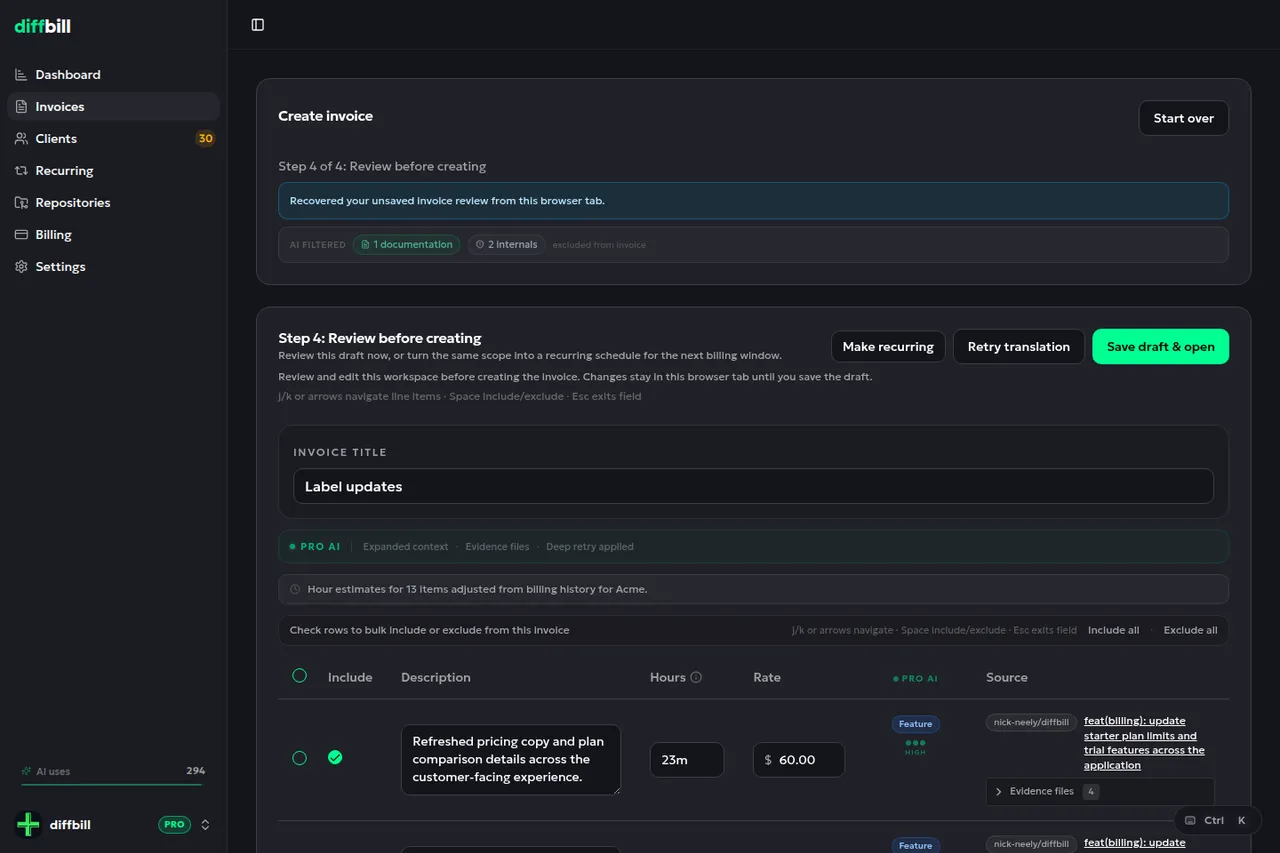1280x853 pixels.
Task: Check the bulk-select circle for pricing copy row
Action: pyautogui.click(x=299, y=758)
